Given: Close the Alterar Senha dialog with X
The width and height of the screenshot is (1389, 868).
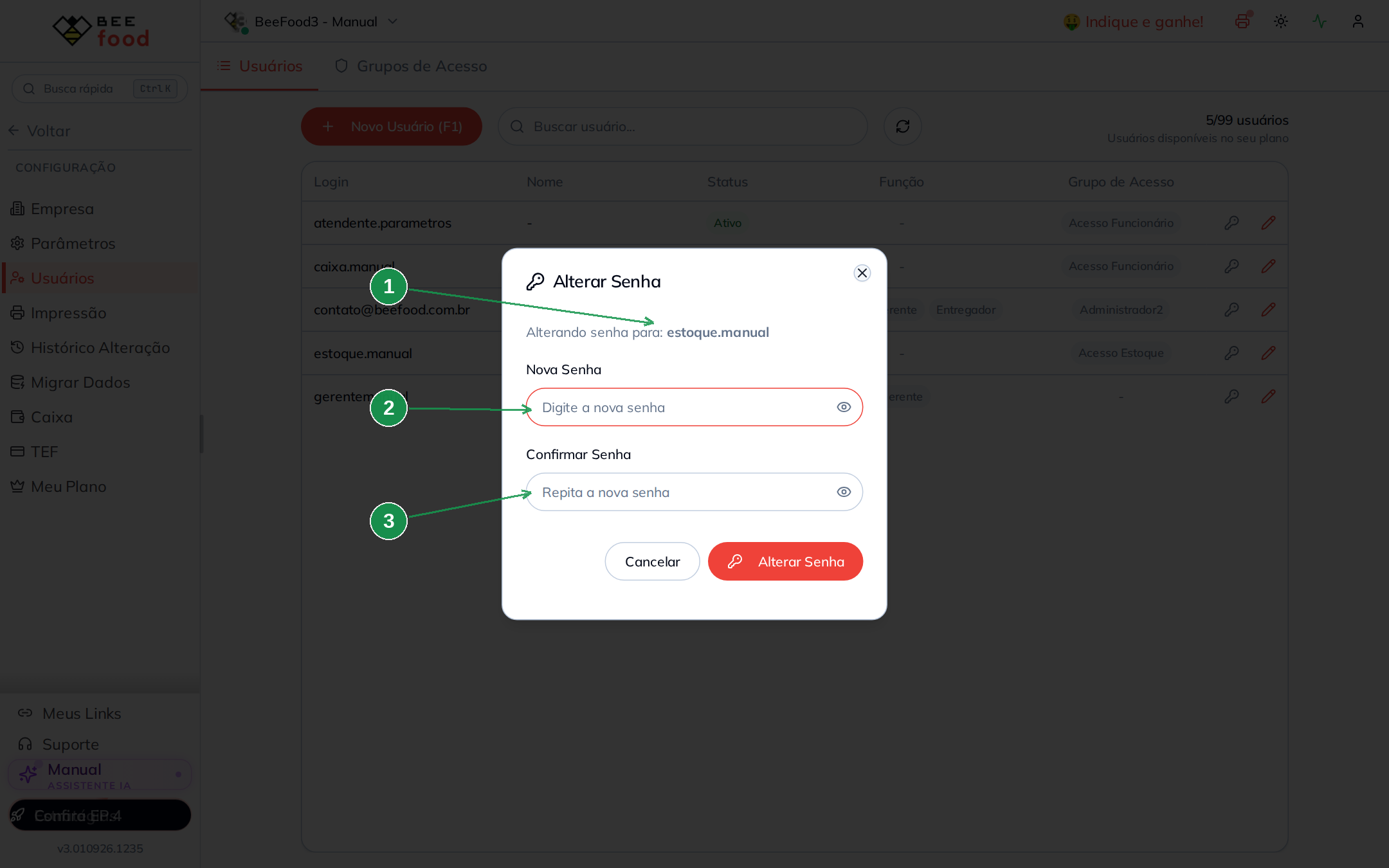Looking at the screenshot, I should coord(862,273).
